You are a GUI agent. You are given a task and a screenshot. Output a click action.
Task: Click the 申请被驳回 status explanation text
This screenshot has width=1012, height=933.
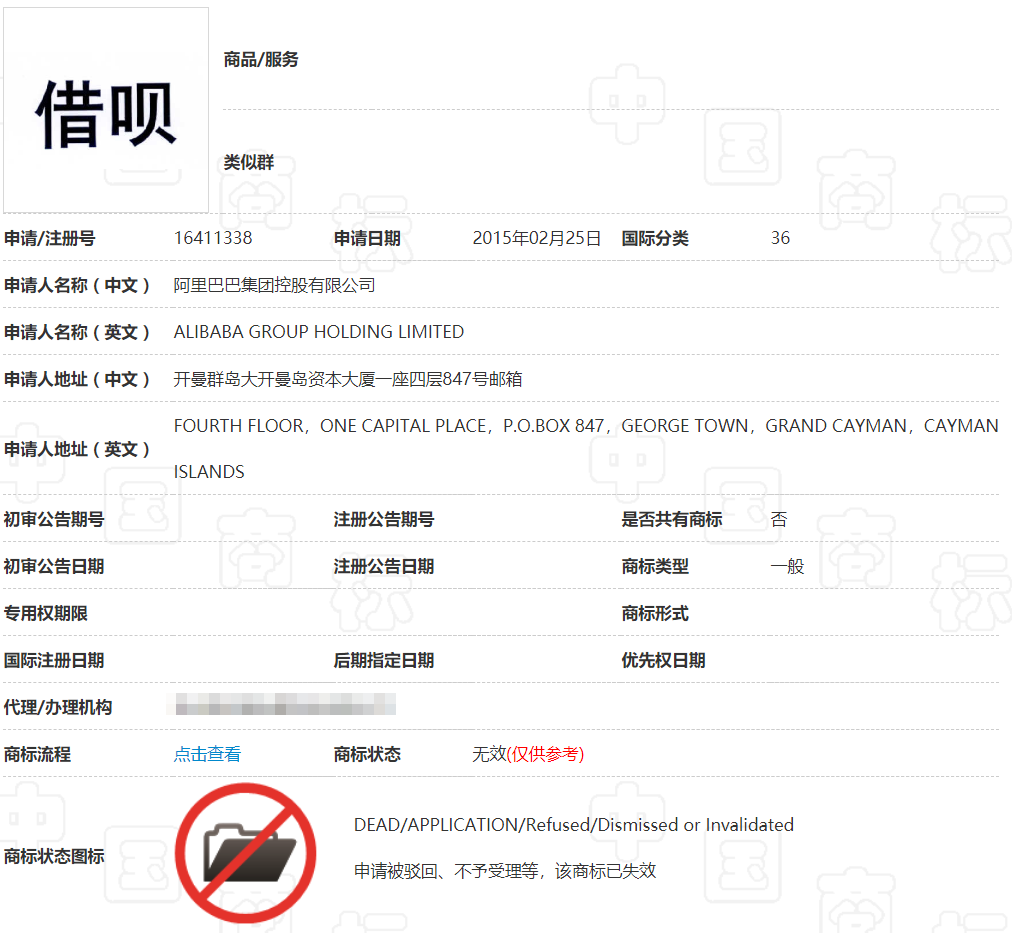[x=504, y=871]
